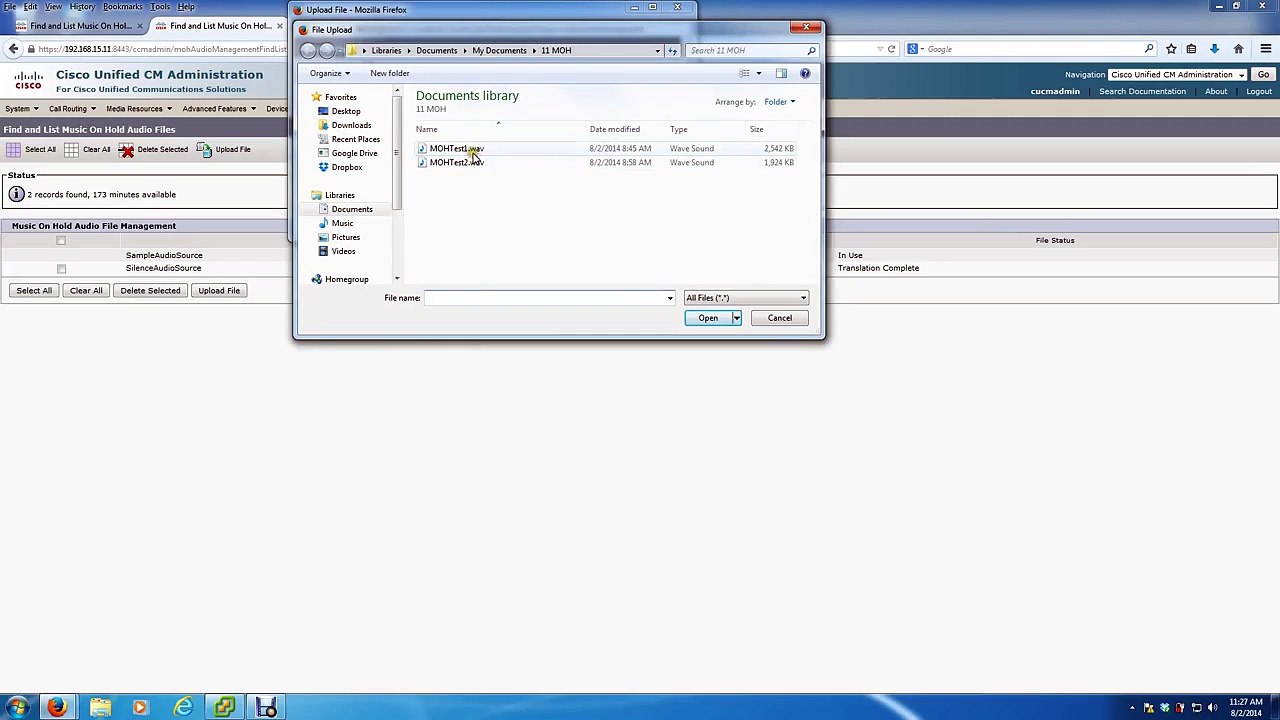The width and height of the screenshot is (1280, 720).
Task: Open the view options dropdown arrow
Action: (x=758, y=73)
